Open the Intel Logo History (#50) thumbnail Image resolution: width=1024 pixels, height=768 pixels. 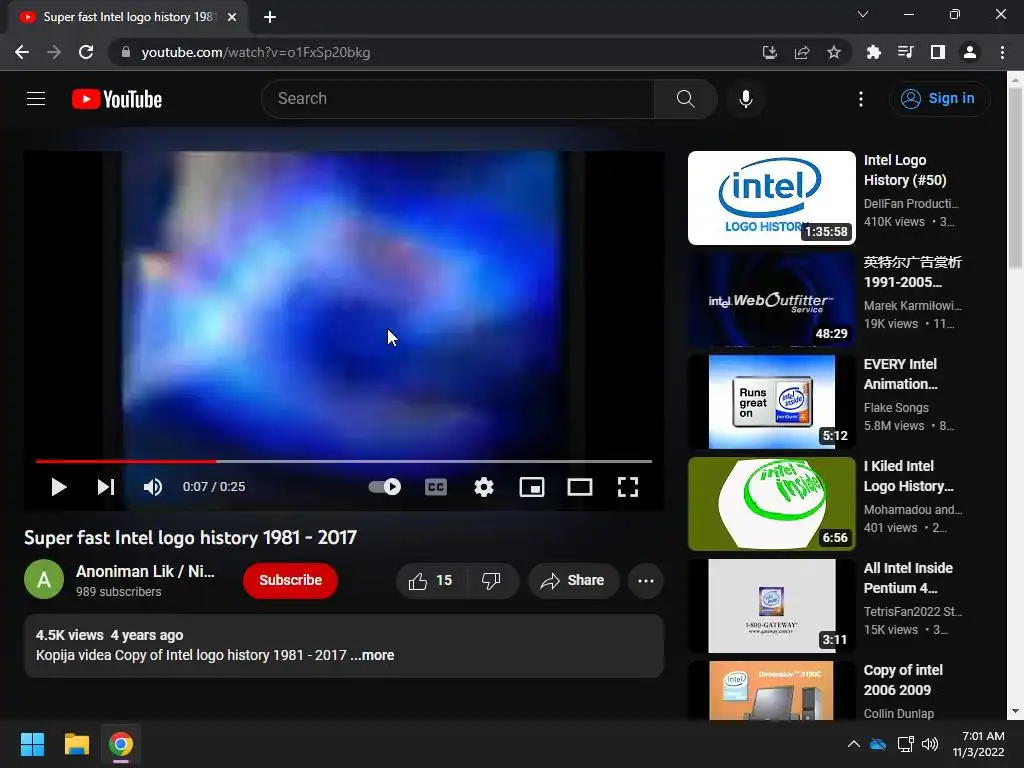point(771,198)
